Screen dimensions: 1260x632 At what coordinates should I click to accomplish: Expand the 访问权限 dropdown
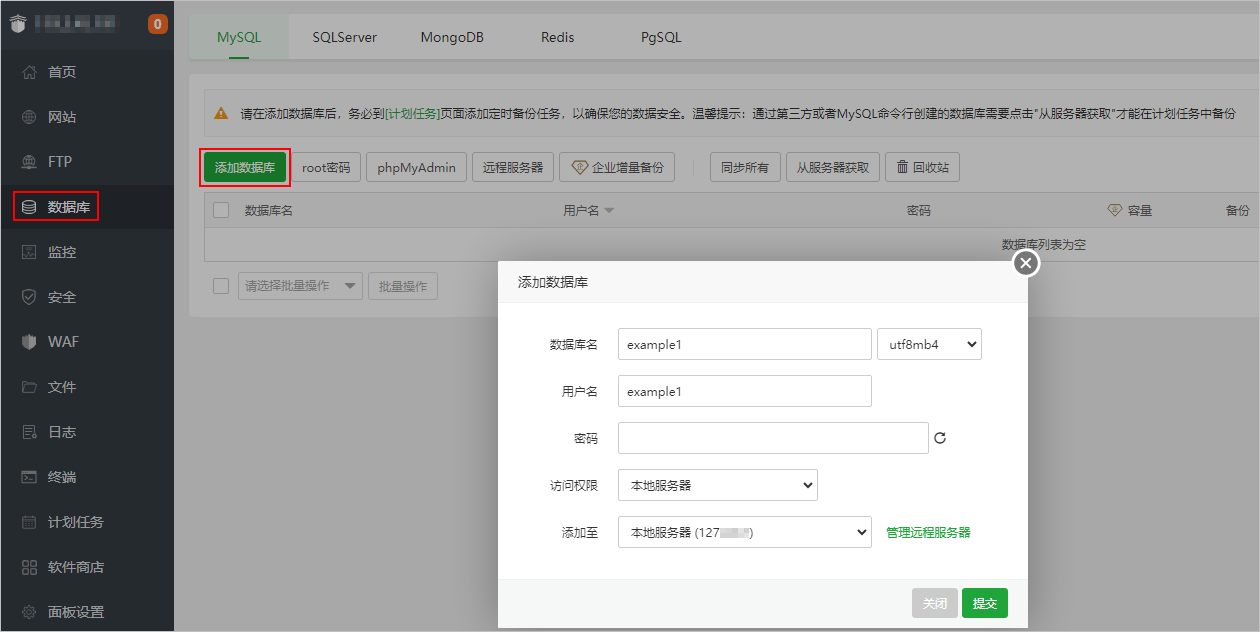[x=717, y=485]
